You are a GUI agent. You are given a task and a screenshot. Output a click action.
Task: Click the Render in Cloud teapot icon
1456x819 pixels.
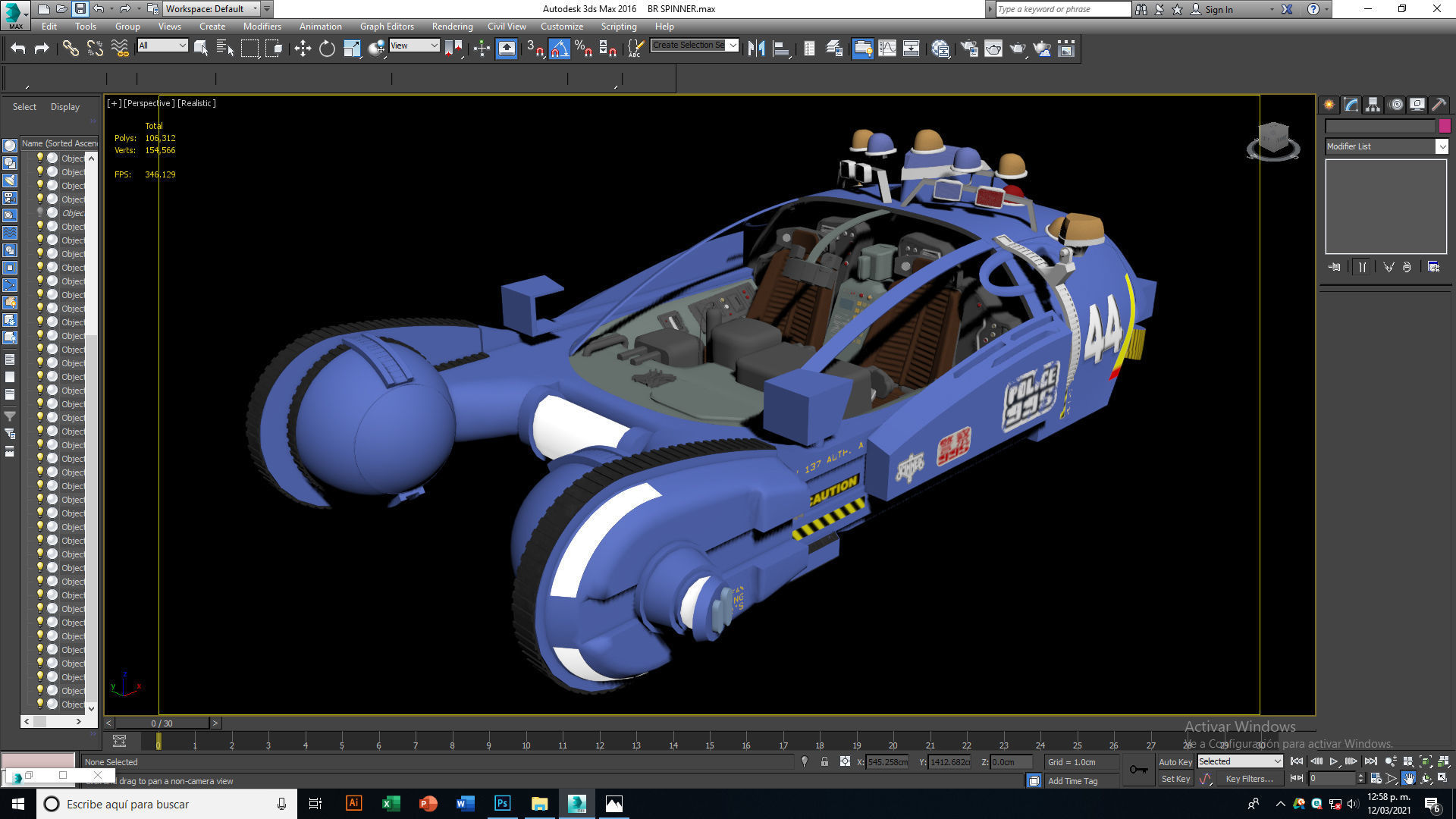tap(1043, 49)
